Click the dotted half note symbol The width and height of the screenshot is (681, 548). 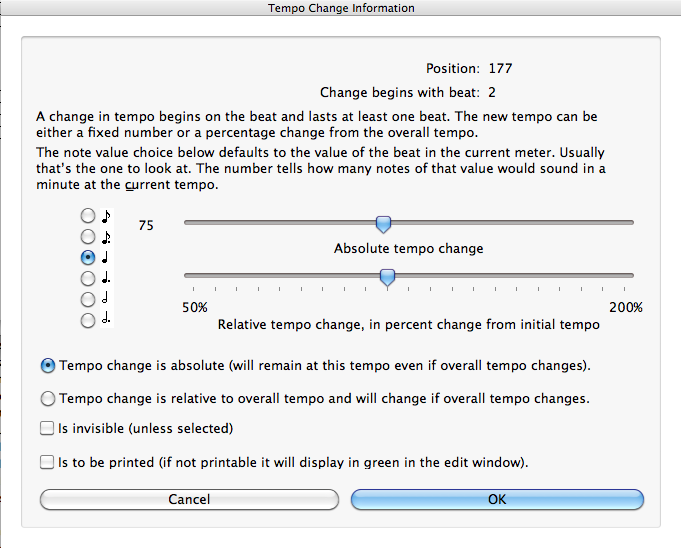[106, 320]
